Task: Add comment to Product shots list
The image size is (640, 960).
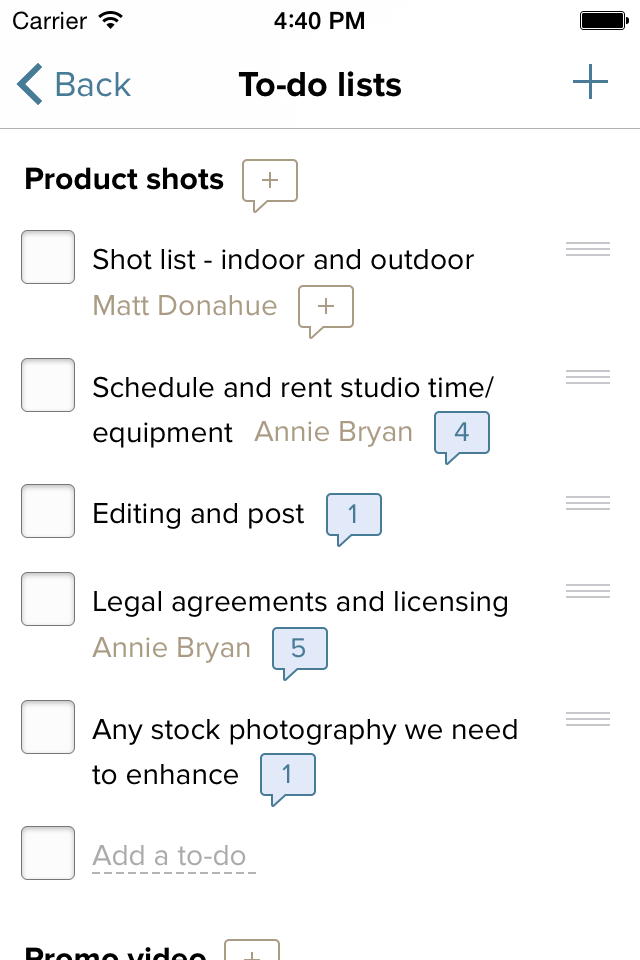Action: (x=270, y=181)
